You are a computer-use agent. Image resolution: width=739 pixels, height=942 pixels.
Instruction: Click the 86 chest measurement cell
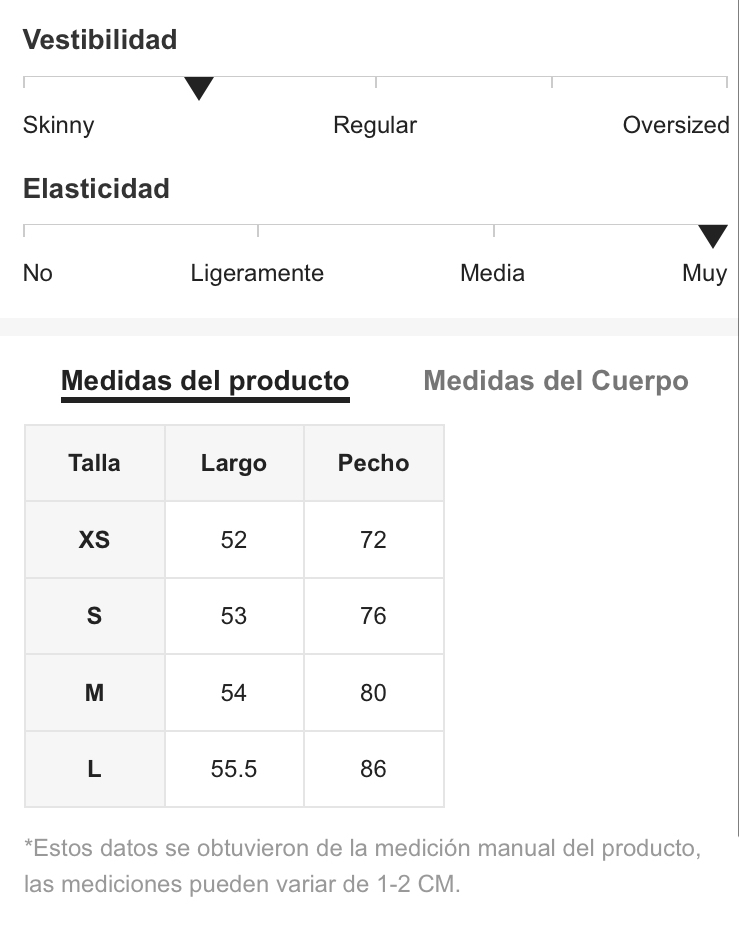coord(374,769)
